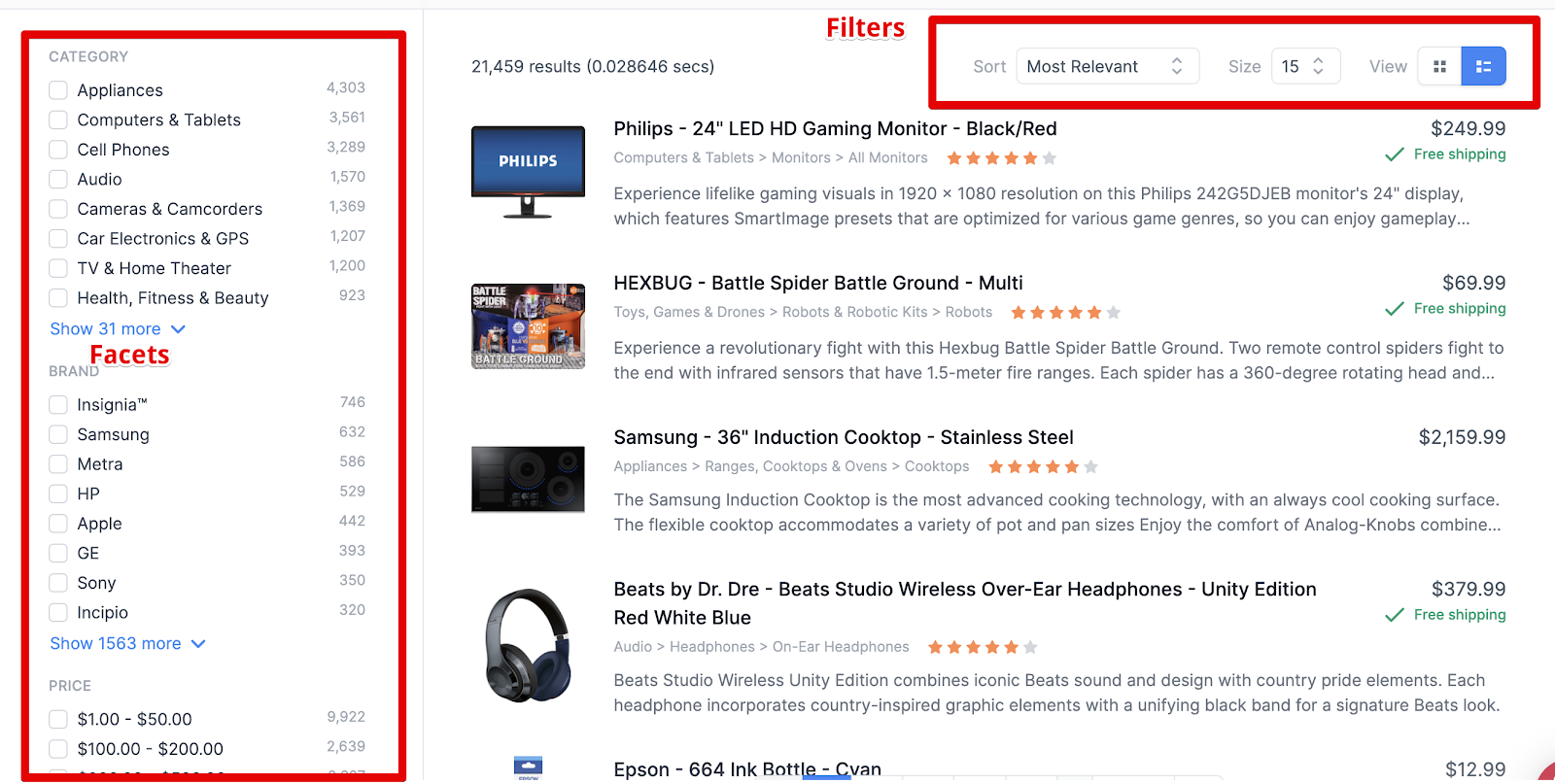This screenshot has width=1555, height=784.
Task: Check the Cell Phones category filter
Action: click(x=58, y=150)
